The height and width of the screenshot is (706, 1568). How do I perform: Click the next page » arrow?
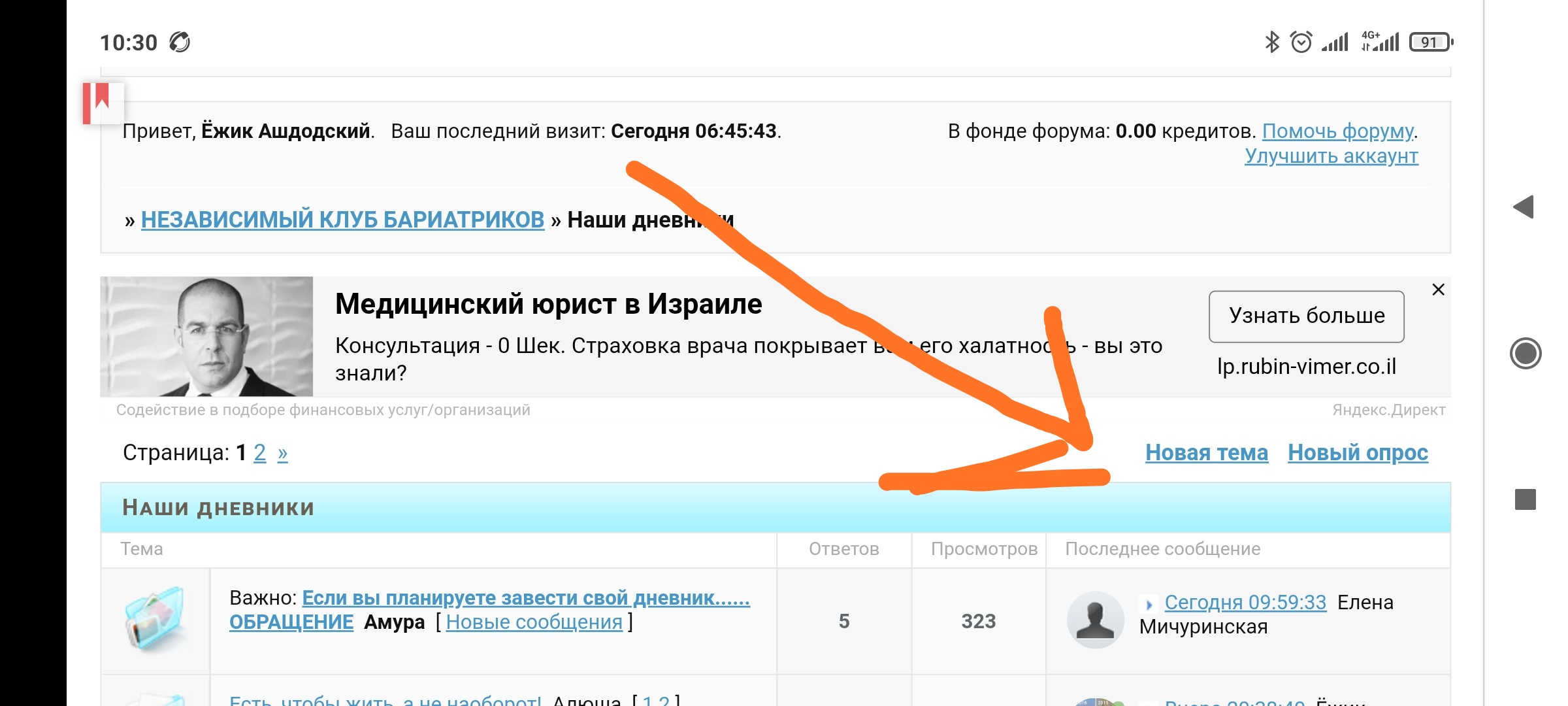(282, 452)
